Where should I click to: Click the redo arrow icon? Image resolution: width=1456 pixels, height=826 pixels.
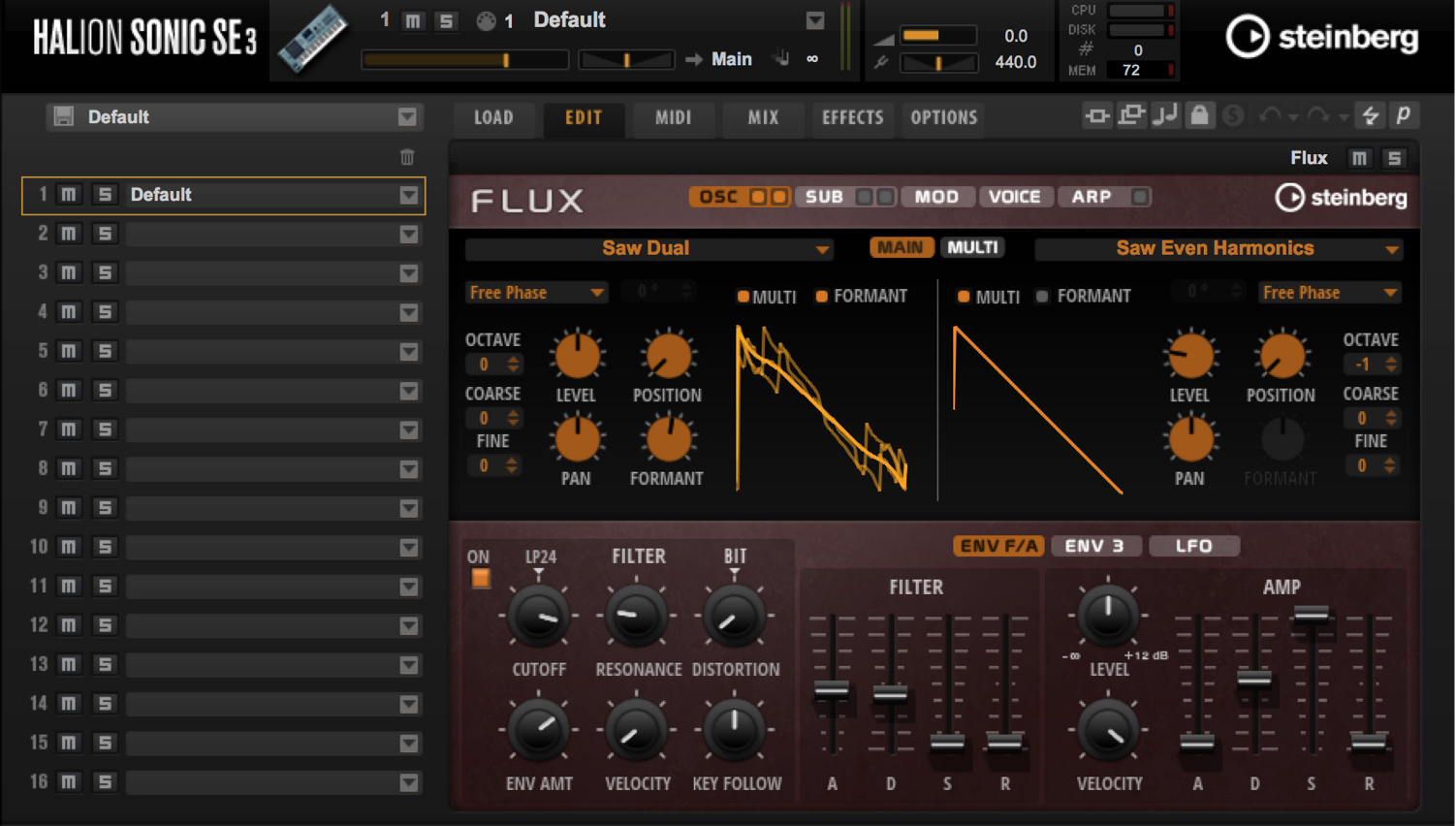click(1317, 116)
